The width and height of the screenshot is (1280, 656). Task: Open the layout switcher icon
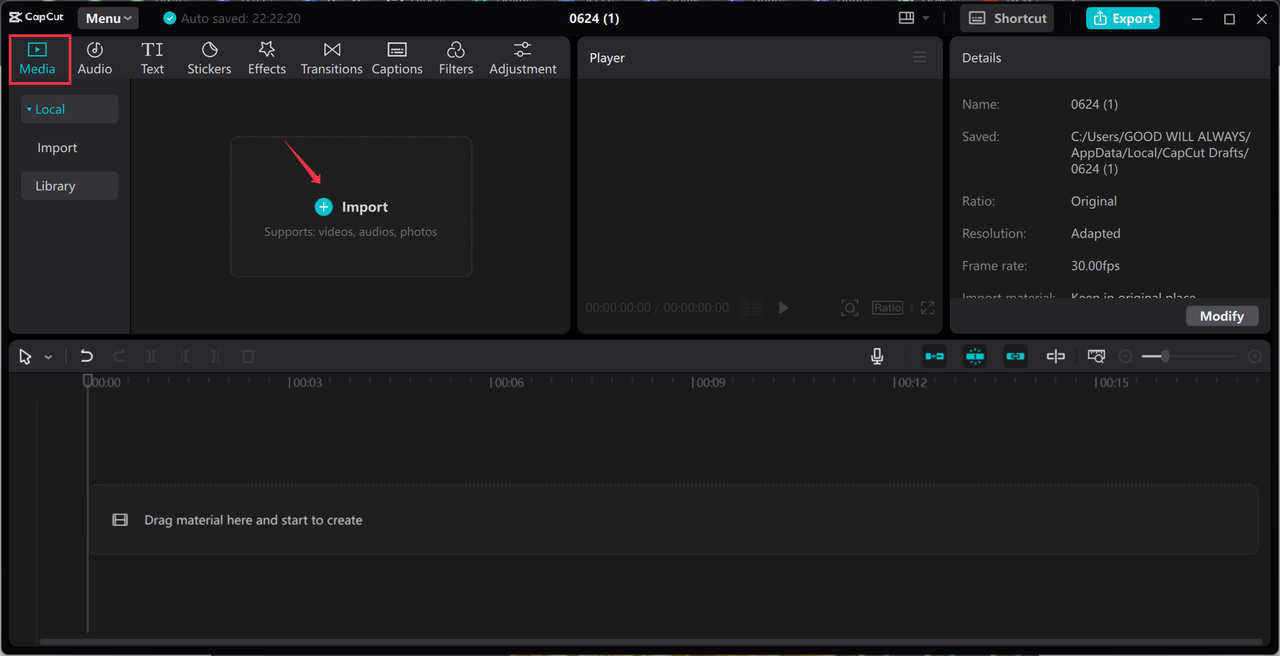[x=907, y=18]
